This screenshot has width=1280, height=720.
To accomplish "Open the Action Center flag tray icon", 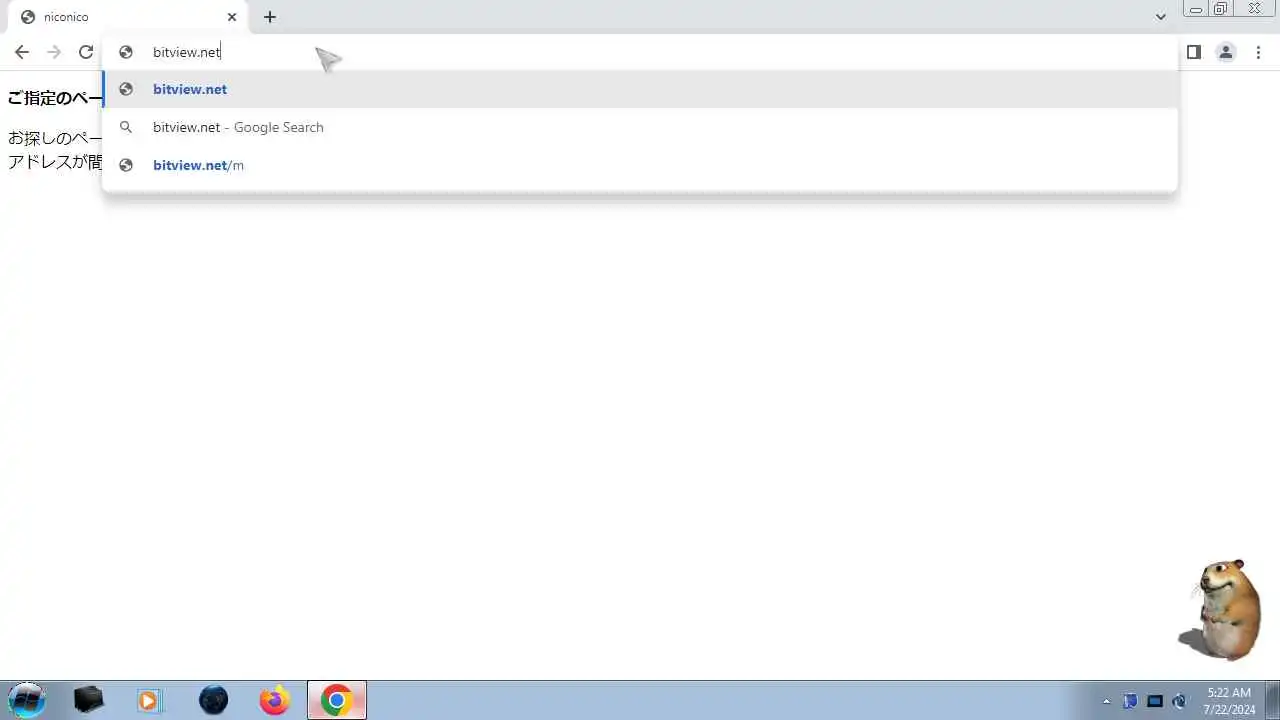I will tap(1130, 701).
